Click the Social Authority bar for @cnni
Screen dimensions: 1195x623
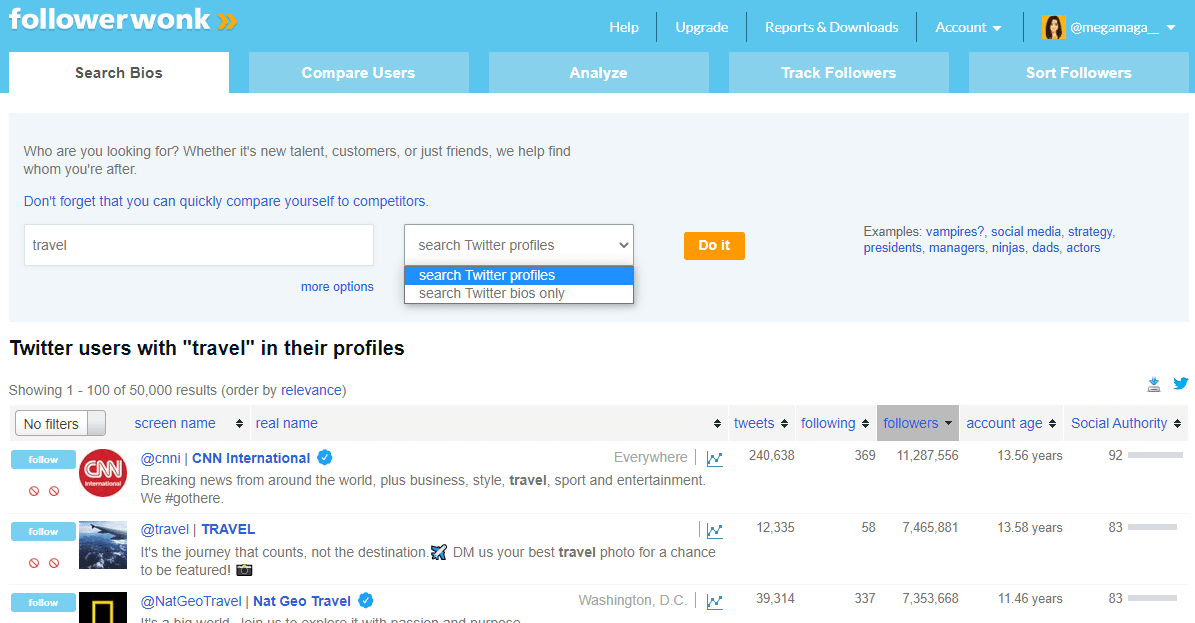click(1155, 455)
